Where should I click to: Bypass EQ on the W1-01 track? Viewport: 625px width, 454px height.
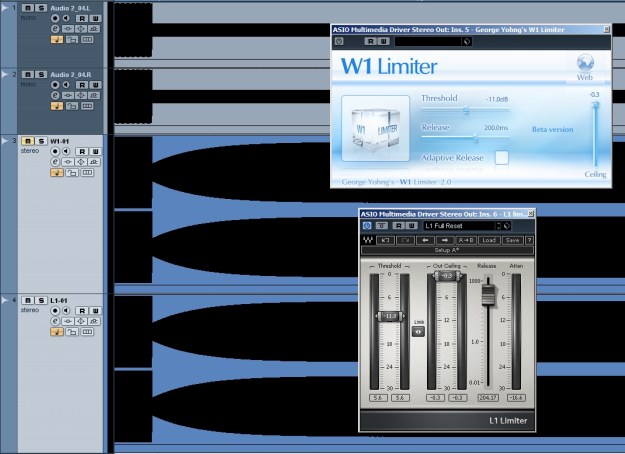[81, 162]
